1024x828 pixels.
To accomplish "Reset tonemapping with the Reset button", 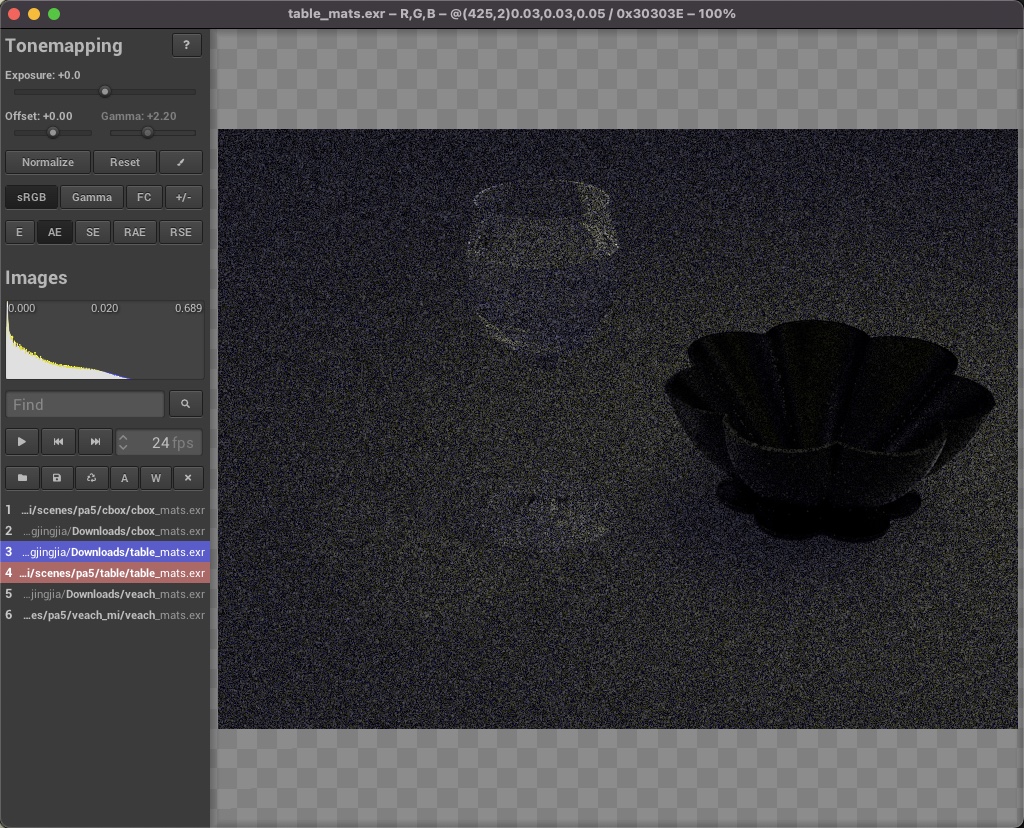I will (x=125, y=162).
